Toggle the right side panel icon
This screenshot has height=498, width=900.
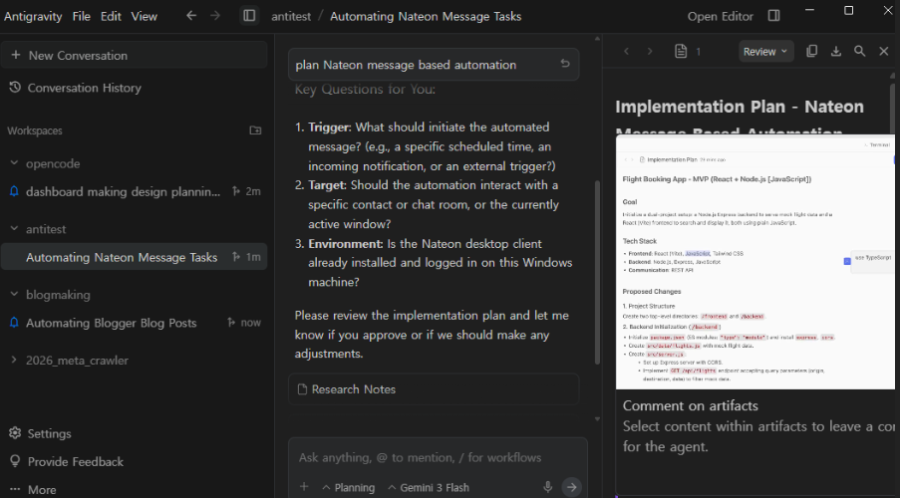click(x=774, y=15)
